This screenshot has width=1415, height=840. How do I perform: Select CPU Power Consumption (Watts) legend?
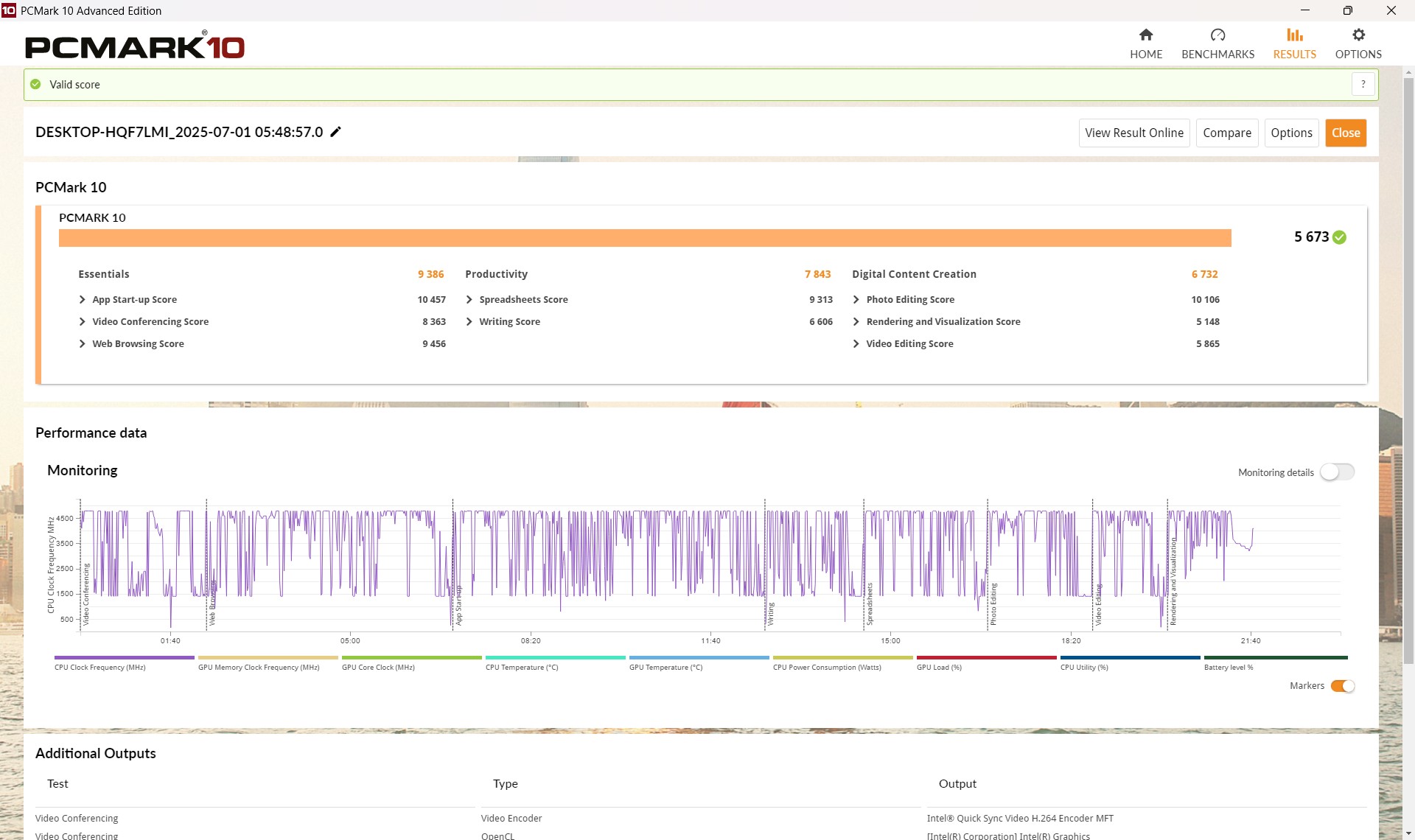(842, 664)
